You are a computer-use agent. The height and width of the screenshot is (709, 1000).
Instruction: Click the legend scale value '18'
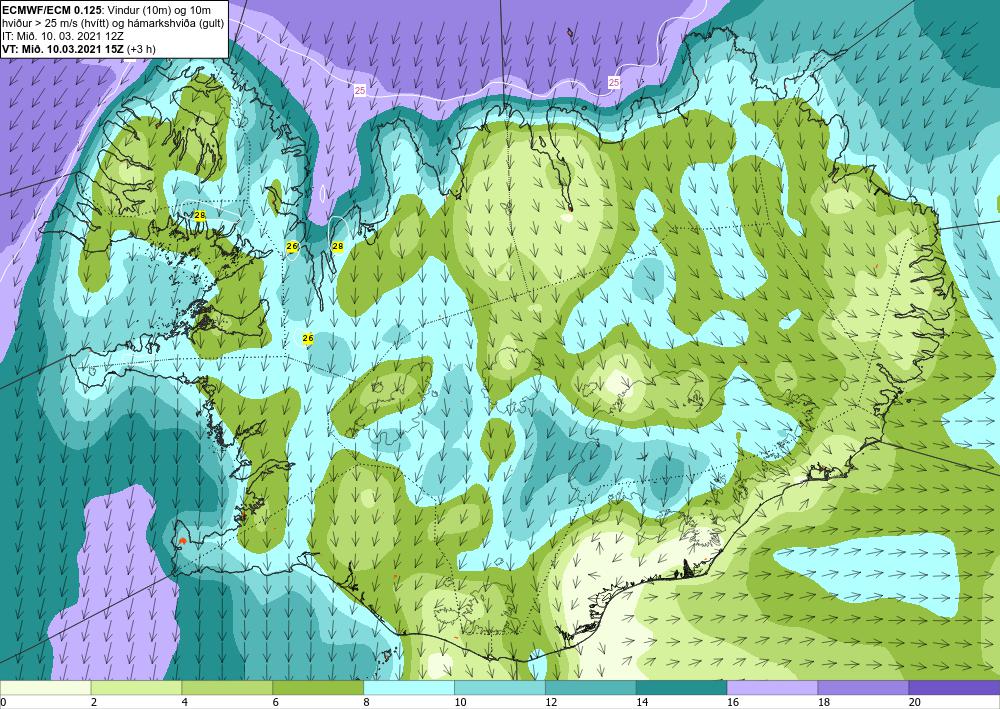[823, 703]
